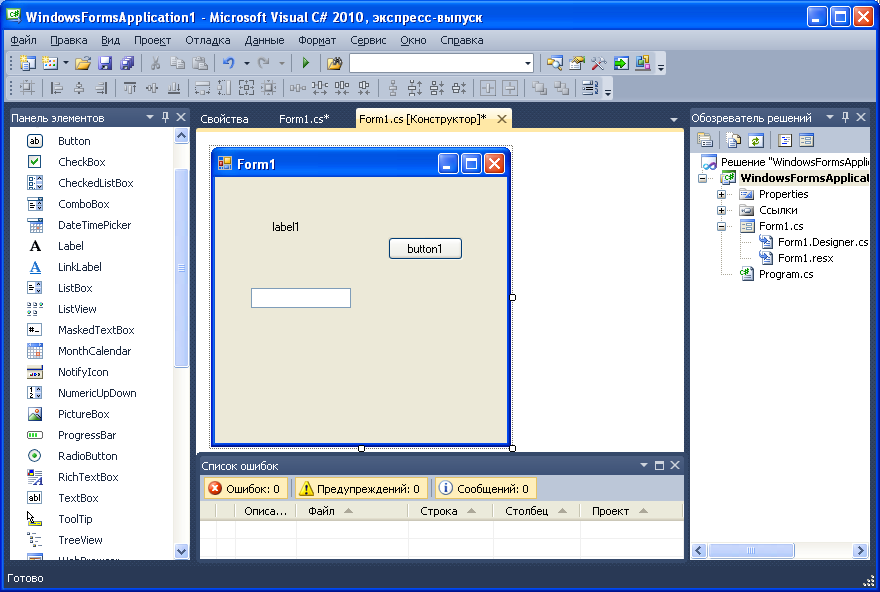This screenshot has height=592, width=880.
Task: Collapse the WindowsFormsApplication project node
Action: pyautogui.click(x=702, y=178)
